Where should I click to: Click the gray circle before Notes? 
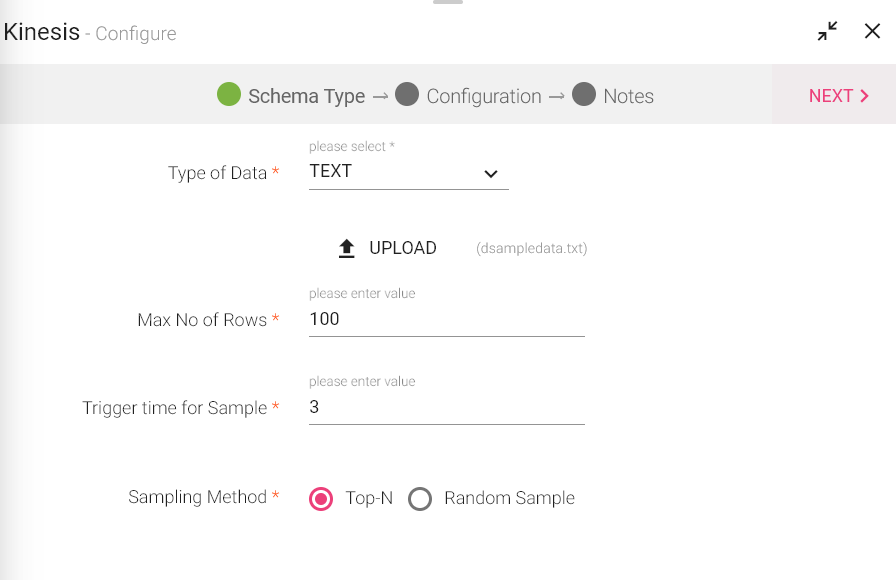(584, 95)
